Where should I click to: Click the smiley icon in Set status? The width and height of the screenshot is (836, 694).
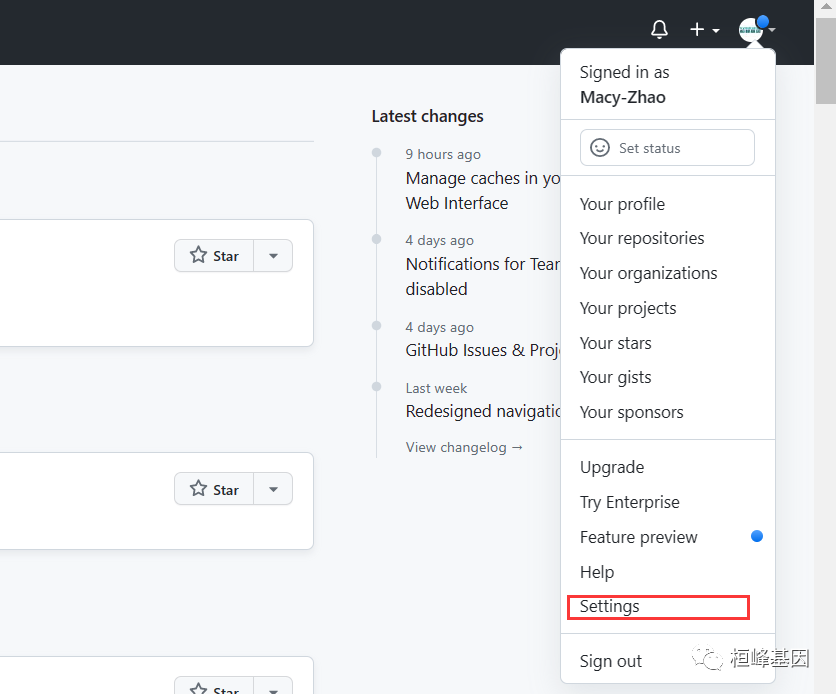click(x=600, y=148)
